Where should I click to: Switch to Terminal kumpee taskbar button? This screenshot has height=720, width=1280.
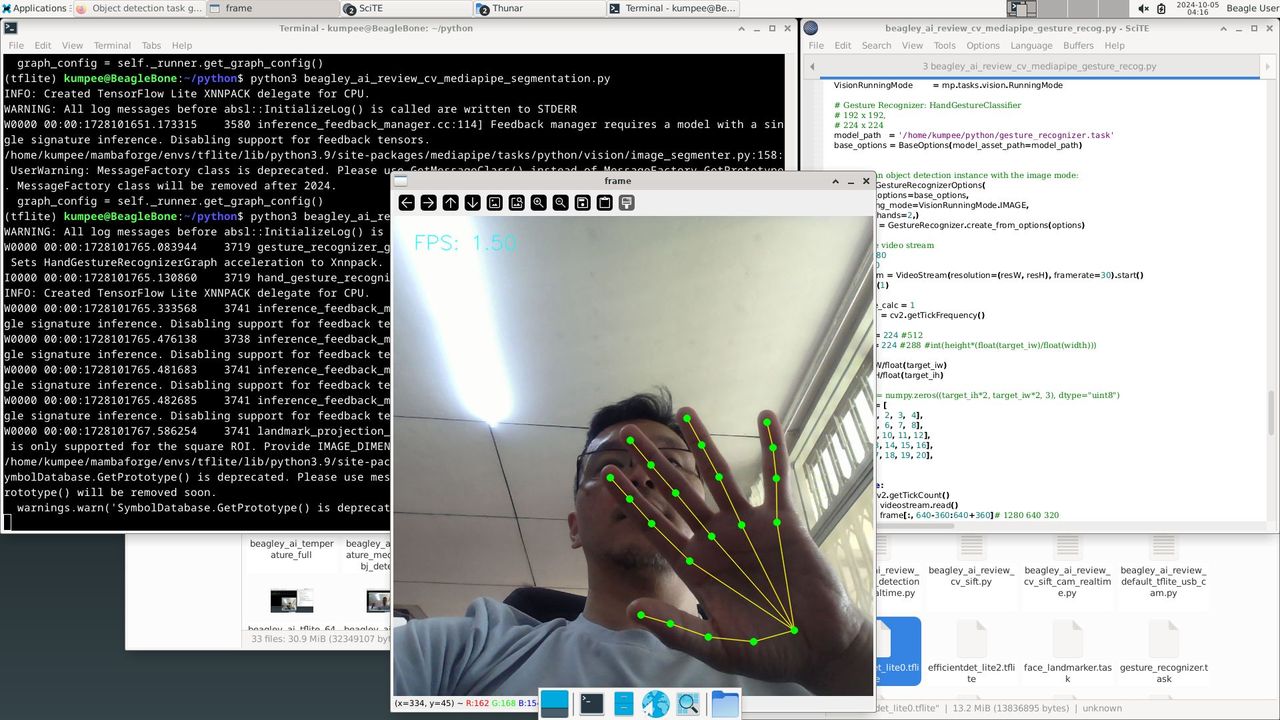672,8
